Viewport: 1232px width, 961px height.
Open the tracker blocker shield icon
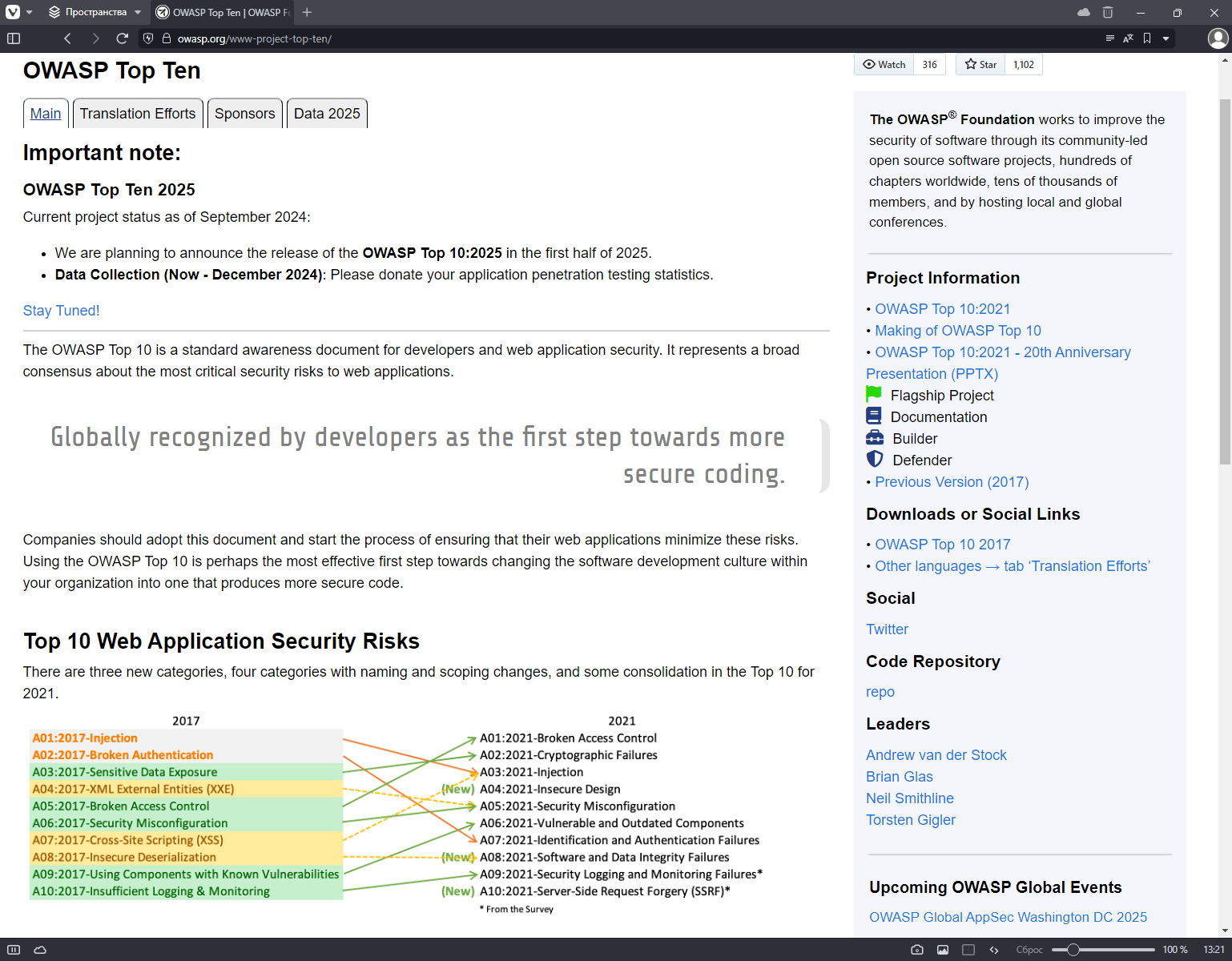148,38
